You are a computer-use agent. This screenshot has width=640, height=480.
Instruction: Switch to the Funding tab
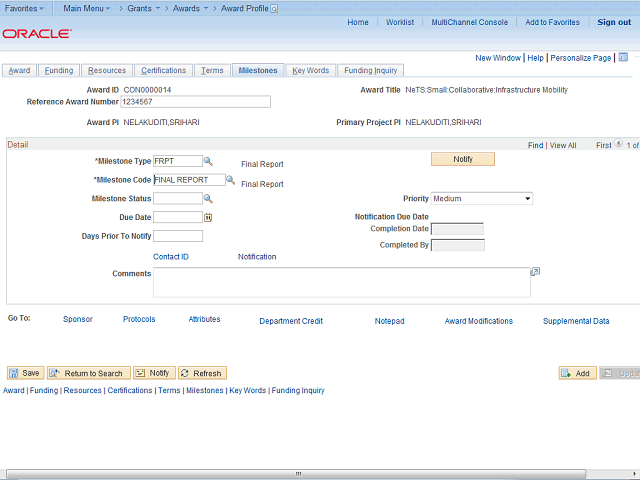coord(59,70)
